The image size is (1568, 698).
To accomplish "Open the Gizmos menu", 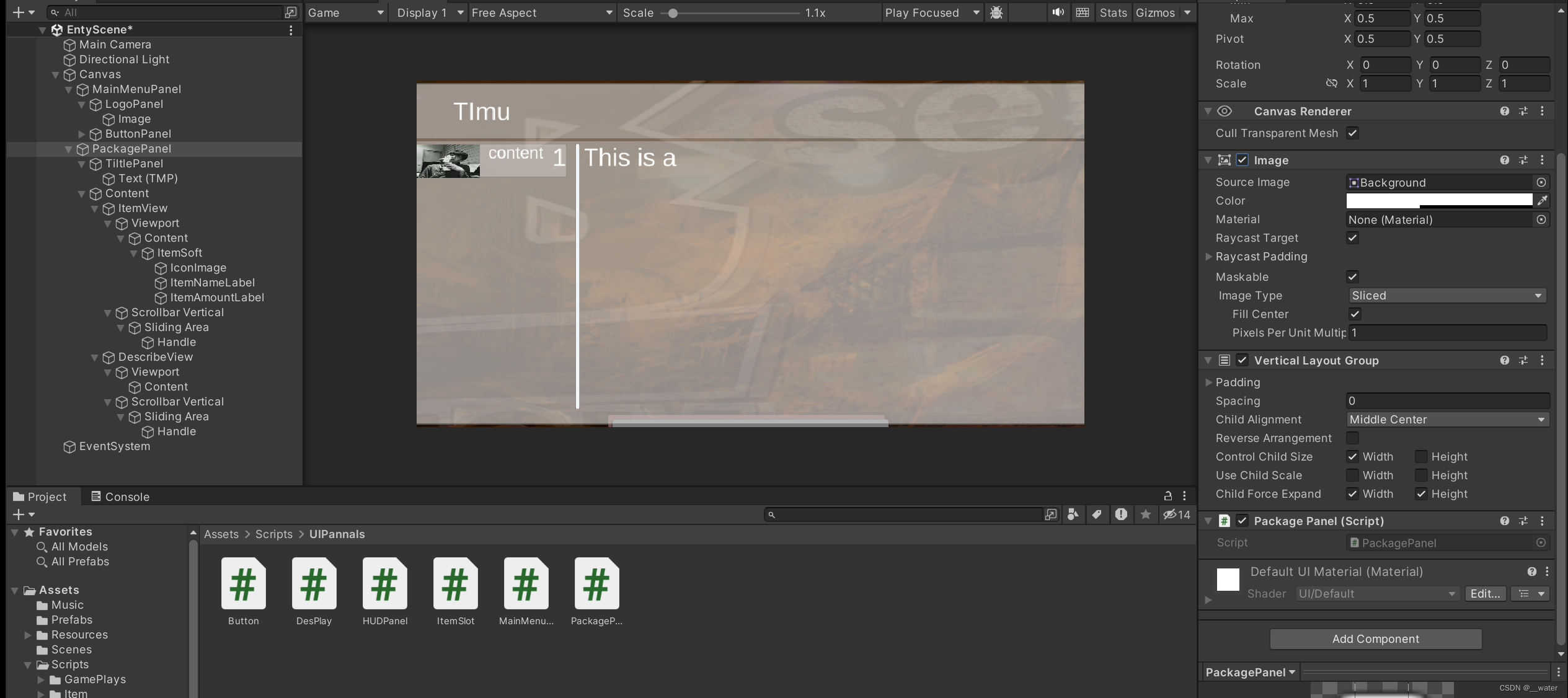I will [x=1155, y=12].
